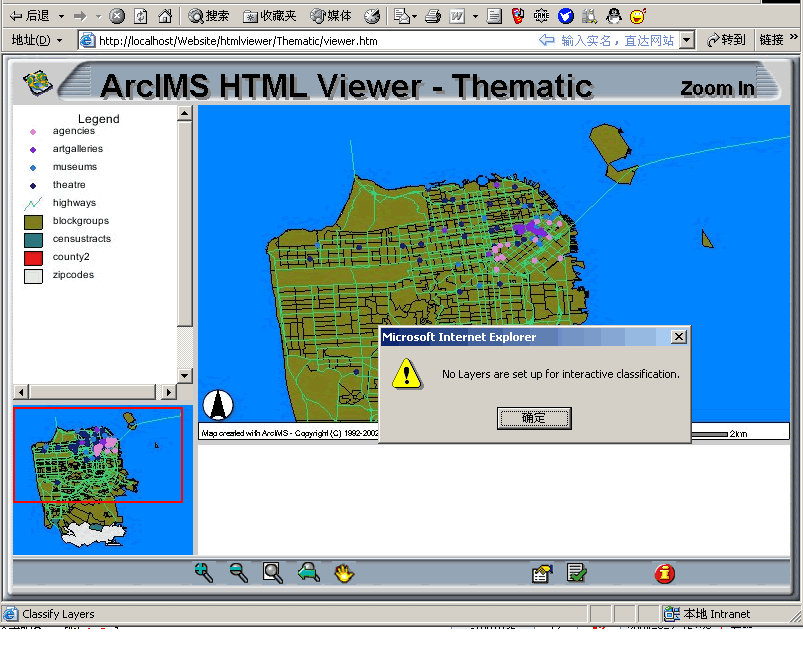The width and height of the screenshot is (803, 670).
Task: Open the Back history dropdown arrow
Action: point(61,16)
